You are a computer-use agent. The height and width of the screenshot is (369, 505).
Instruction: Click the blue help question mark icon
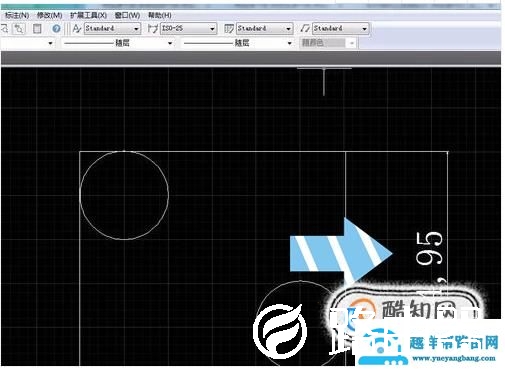56,29
